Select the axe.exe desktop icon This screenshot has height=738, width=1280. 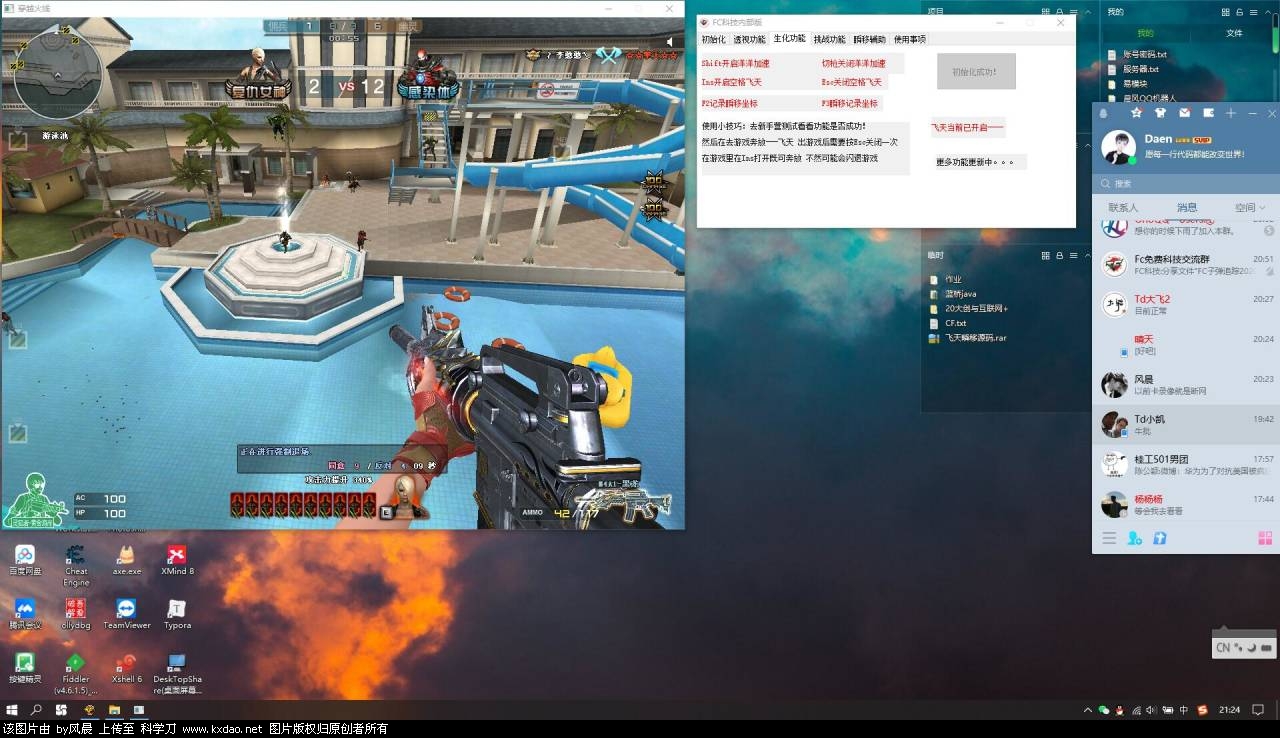126,560
